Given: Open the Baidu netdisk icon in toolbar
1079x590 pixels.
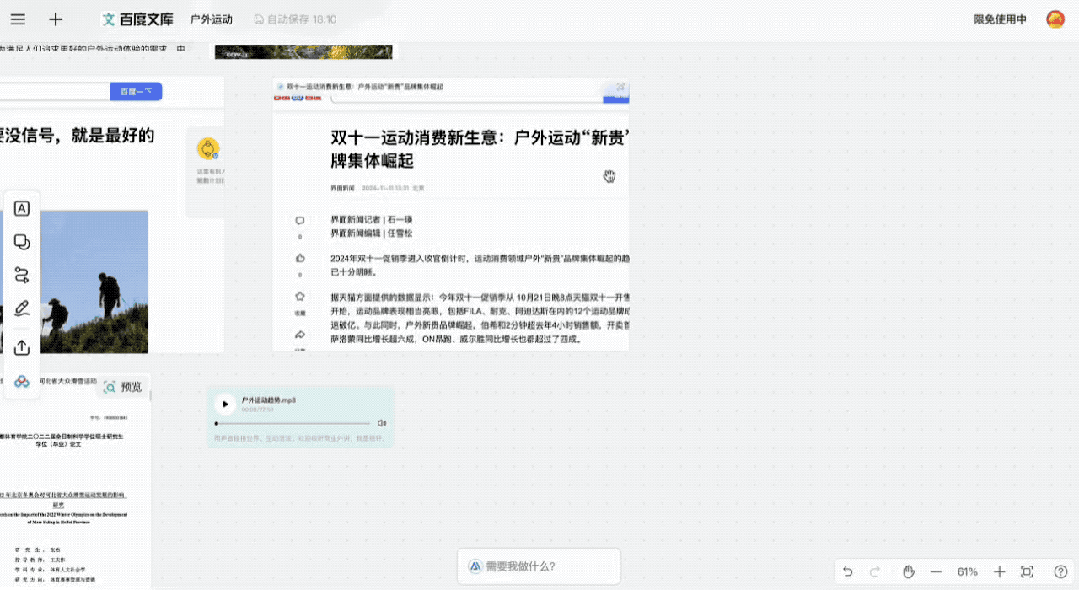Looking at the screenshot, I should (22, 381).
